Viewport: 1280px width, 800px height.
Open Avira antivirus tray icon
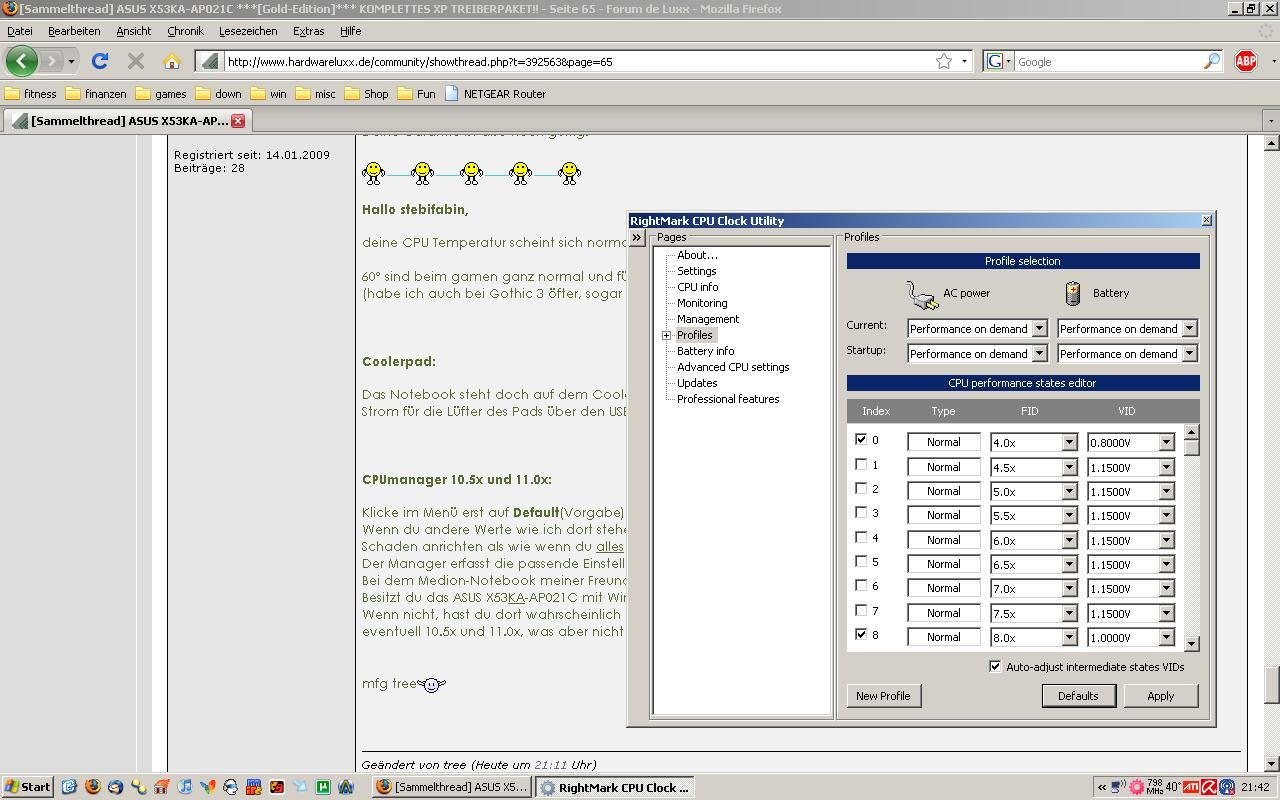[x=1208, y=787]
